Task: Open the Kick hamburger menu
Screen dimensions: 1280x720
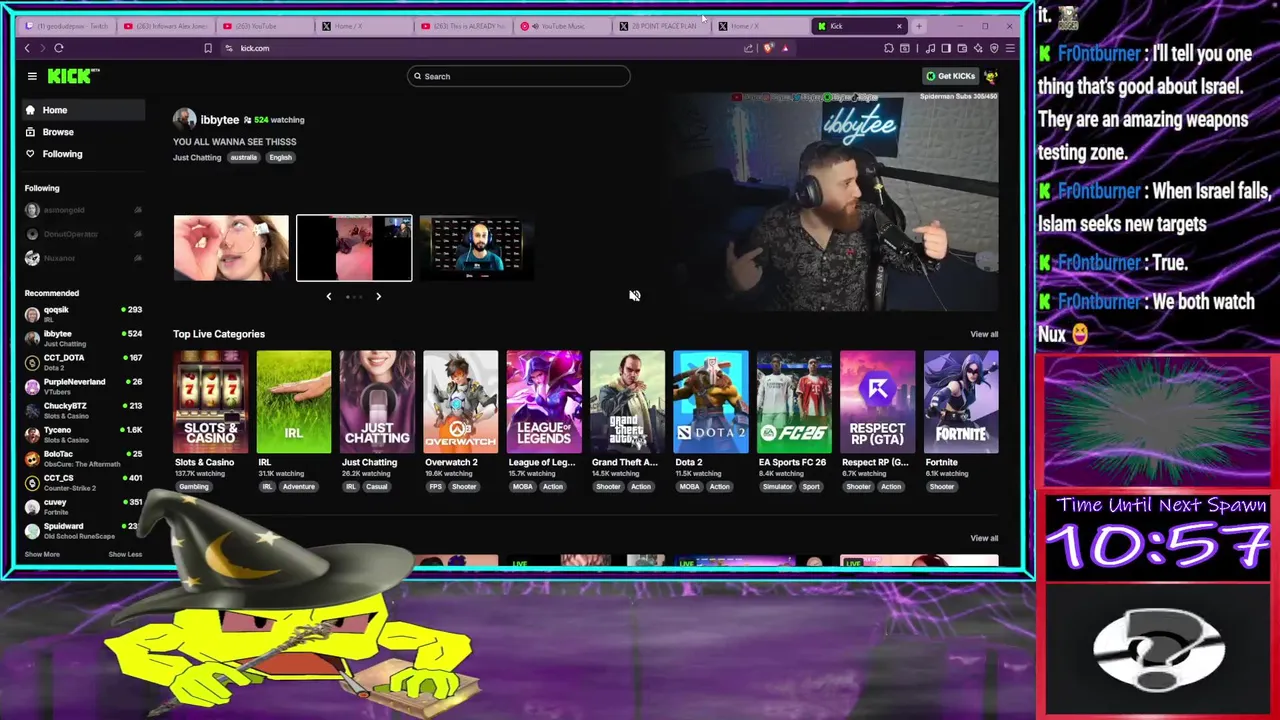Action: tap(32, 76)
